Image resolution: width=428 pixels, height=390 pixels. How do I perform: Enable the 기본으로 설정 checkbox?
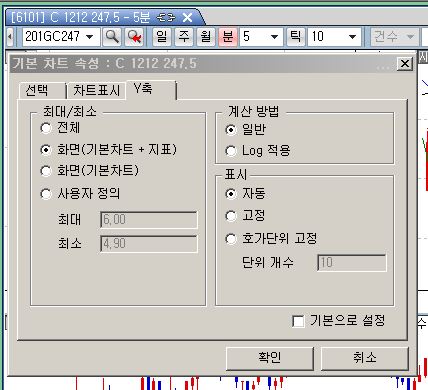pos(298,321)
